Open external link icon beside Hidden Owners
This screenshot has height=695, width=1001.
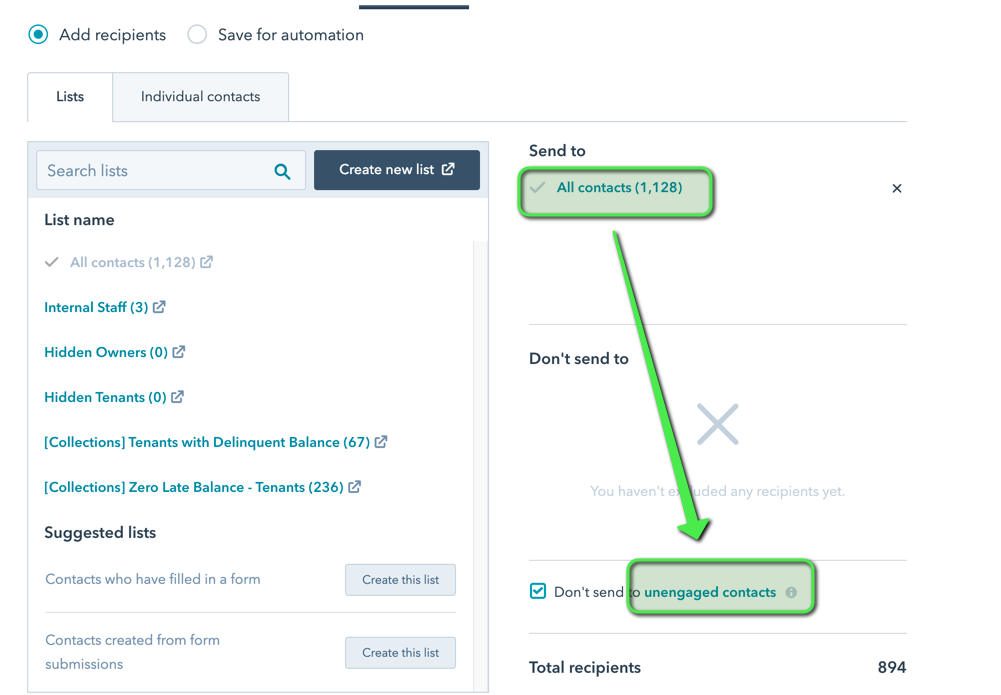point(179,352)
